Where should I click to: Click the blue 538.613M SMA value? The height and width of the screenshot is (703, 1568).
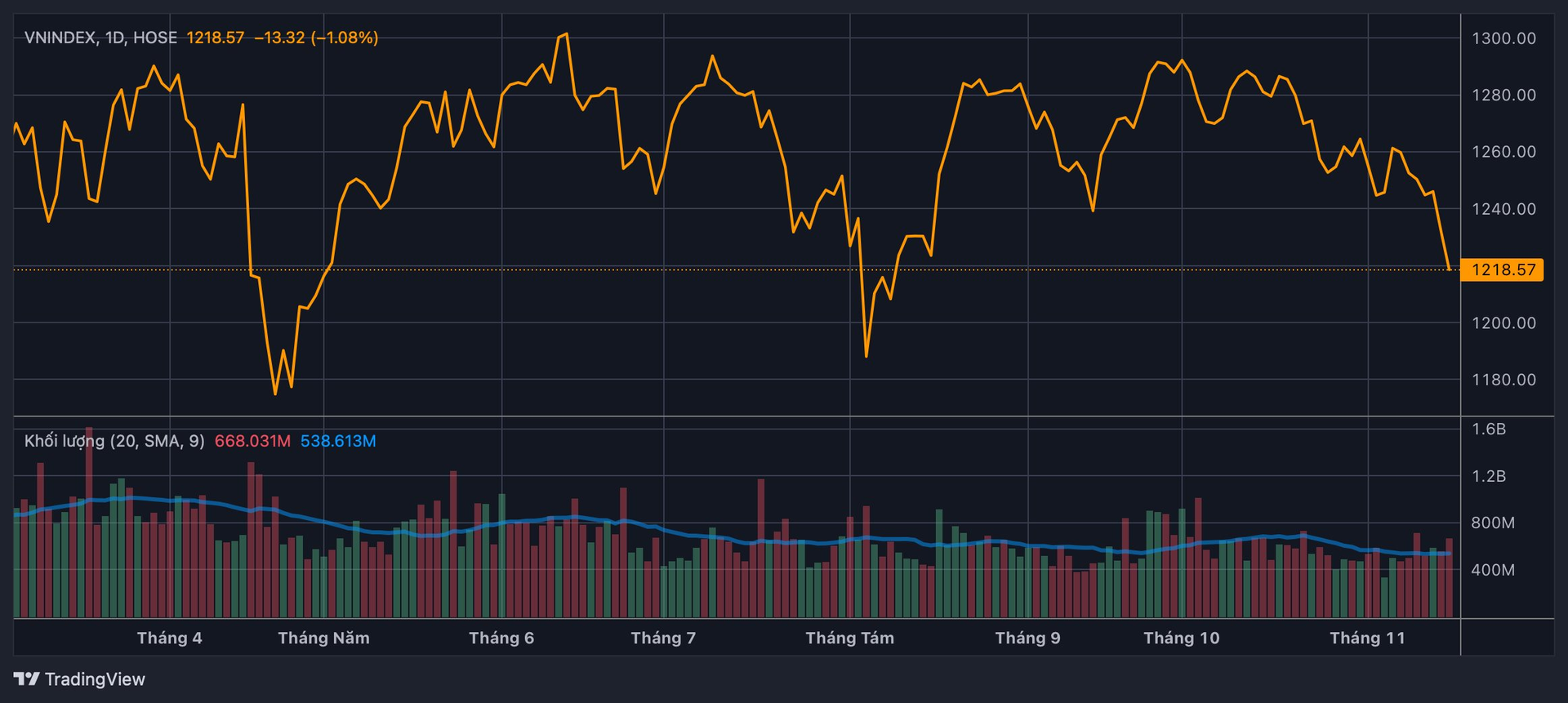click(338, 441)
